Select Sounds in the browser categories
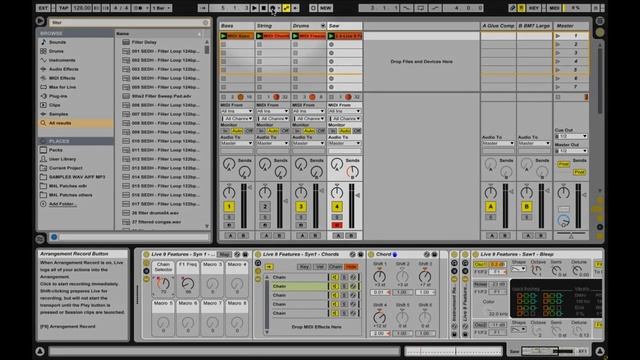This screenshot has width=640, height=360. (58, 42)
